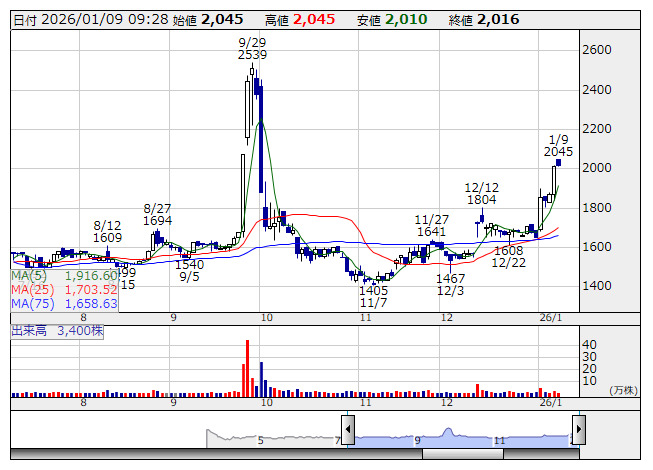Click the 26/1 month label on the price chart
This screenshot has width=653, height=470.
coord(551,318)
